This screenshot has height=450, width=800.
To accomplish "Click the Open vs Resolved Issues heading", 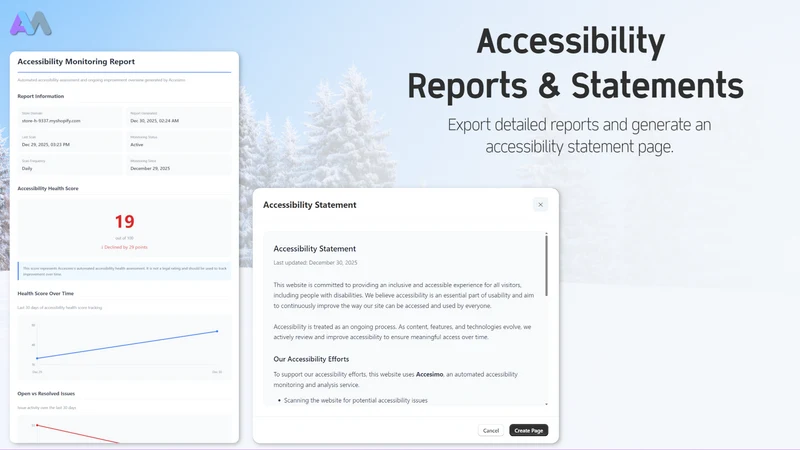I will [x=46, y=393].
